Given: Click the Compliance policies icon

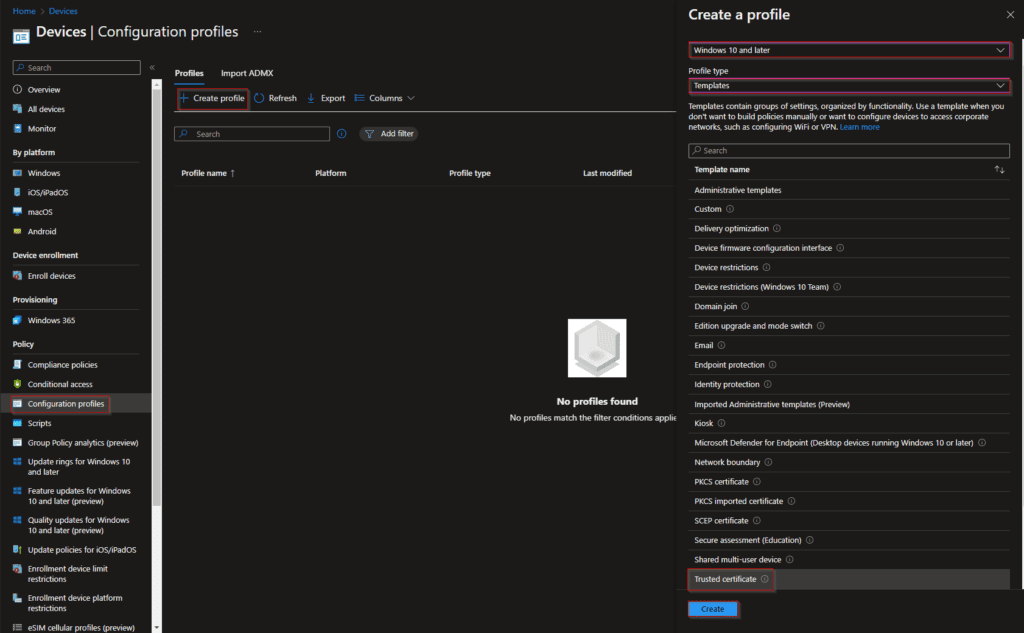Looking at the screenshot, I should tap(18, 365).
